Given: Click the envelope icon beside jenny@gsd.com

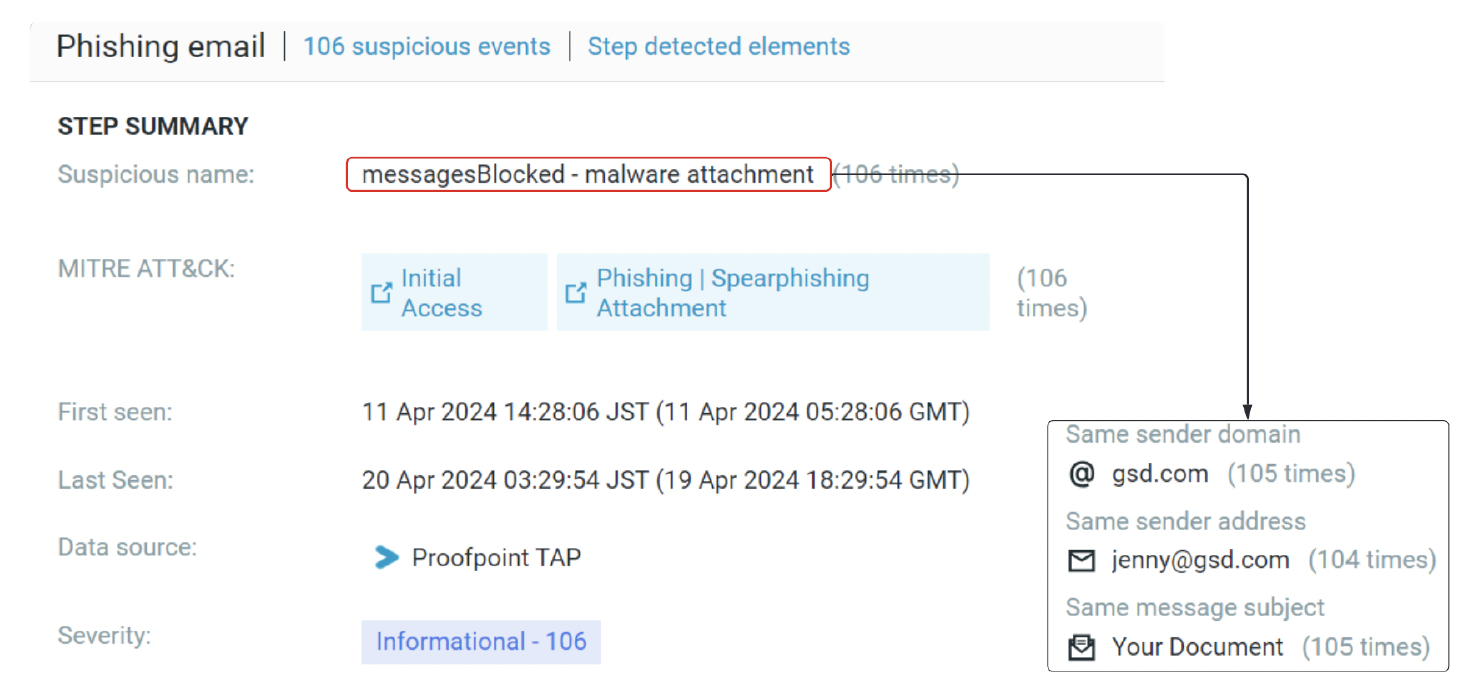Looking at the screenshot, I should pos(1082,561).
